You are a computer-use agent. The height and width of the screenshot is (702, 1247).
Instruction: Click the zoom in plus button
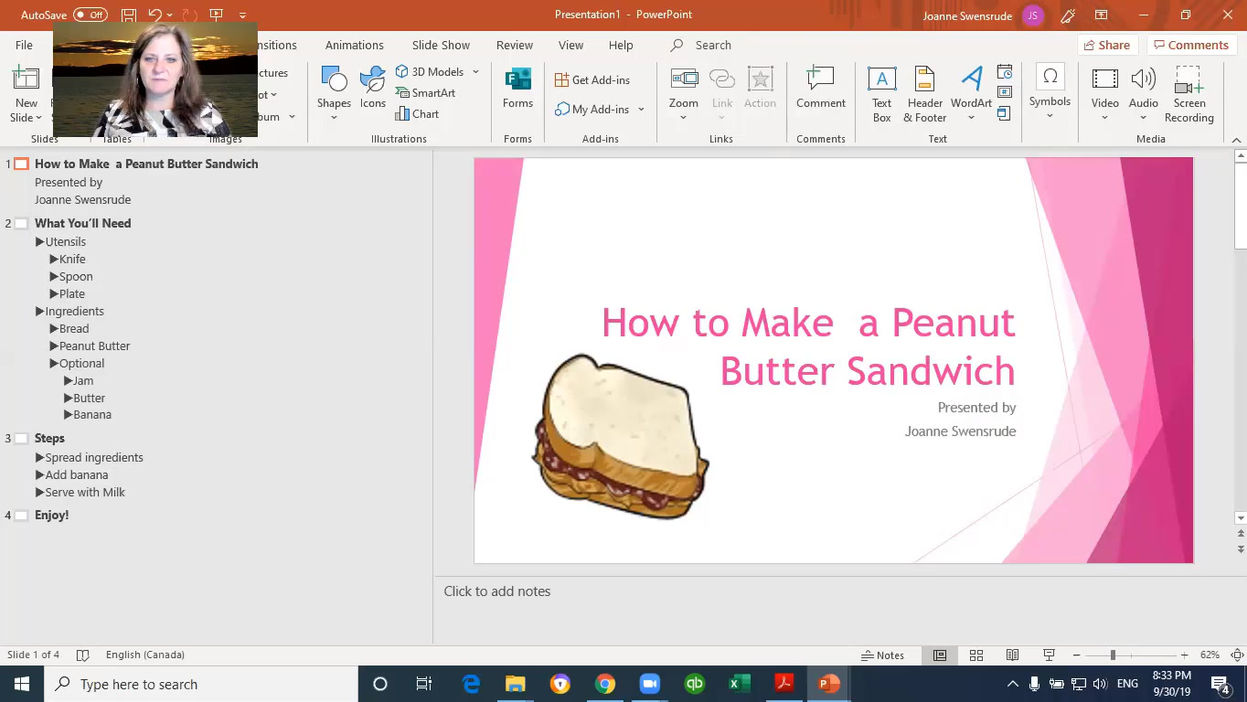pos(1185,655)
